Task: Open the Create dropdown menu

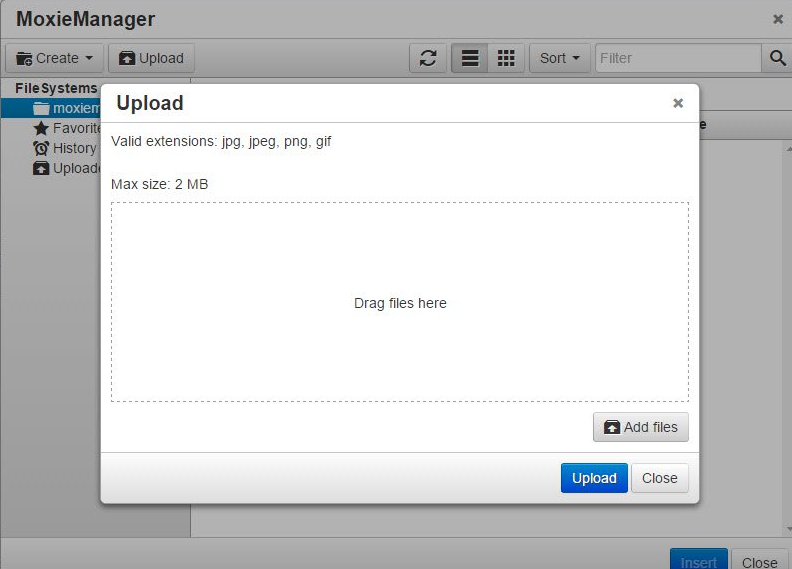Action: [55, 58]
